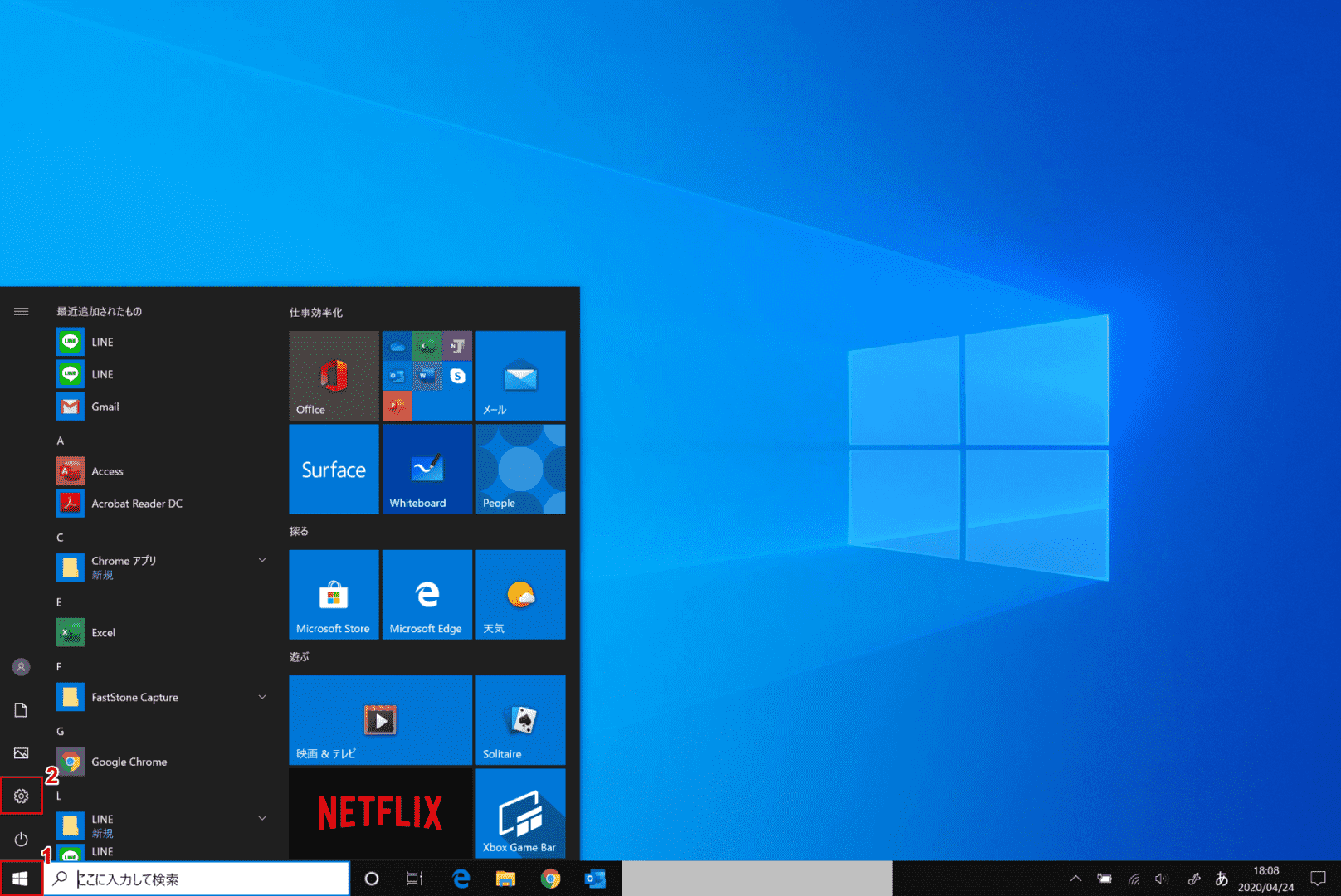
Task: Launch Google Chrome from the app list
Action: (x=162, y=762)
